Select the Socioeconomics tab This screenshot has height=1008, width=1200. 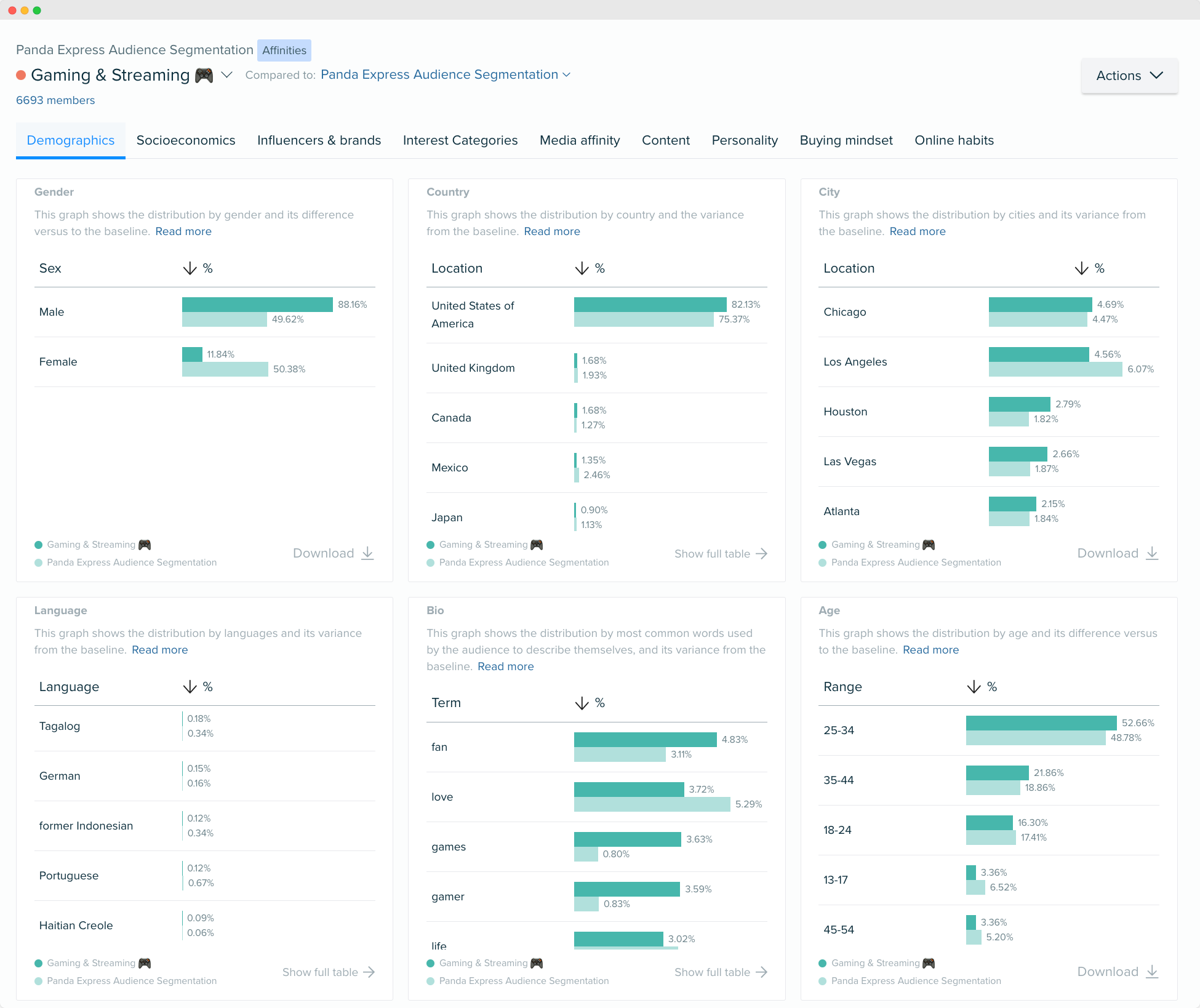[186, 140]
